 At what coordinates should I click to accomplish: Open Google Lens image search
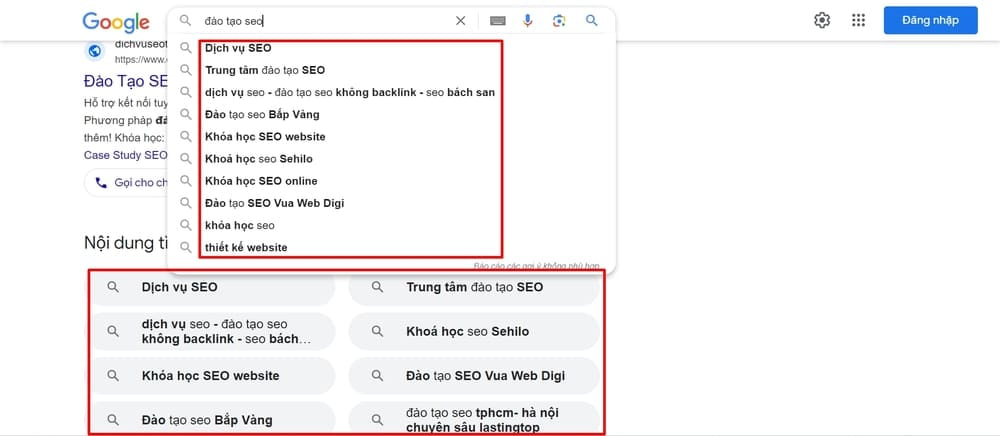(x=559, y=20)
